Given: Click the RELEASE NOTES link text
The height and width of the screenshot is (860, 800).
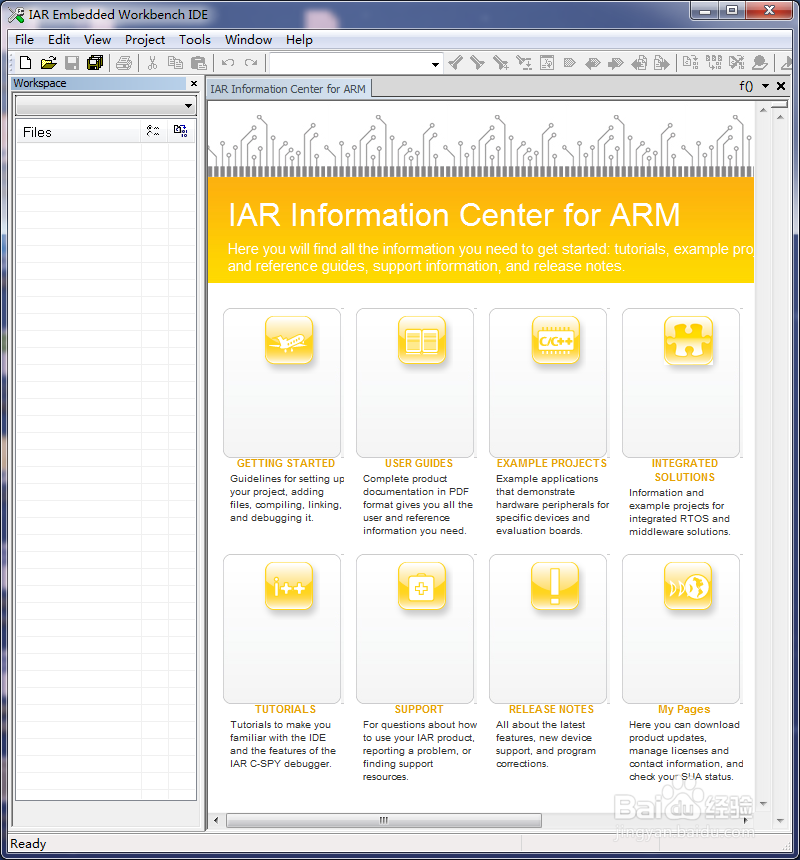Looking at the screenshot, I should (552, 710).
